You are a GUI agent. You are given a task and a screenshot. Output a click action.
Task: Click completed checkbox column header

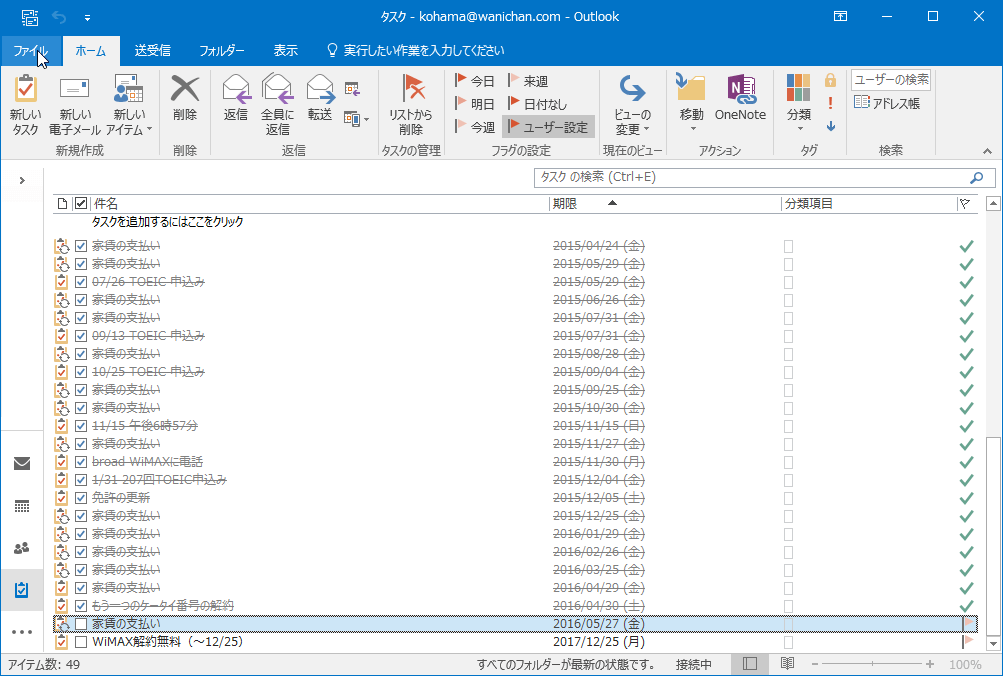click(81, 203)
